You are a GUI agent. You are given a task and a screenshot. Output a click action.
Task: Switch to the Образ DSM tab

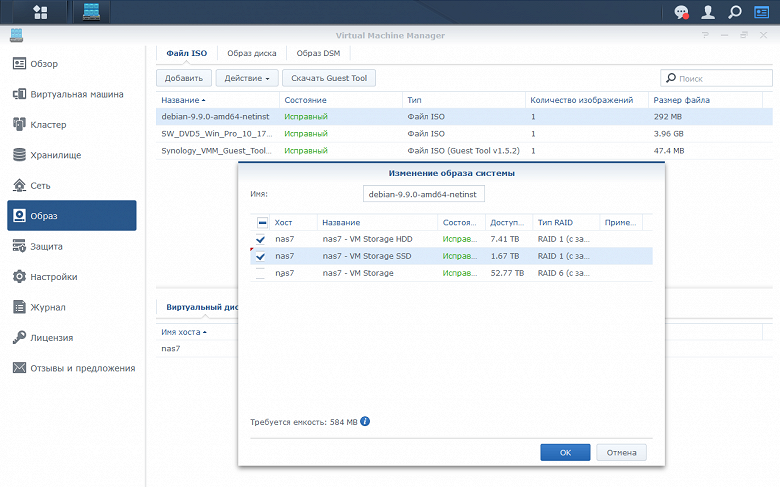pos(316,53)
